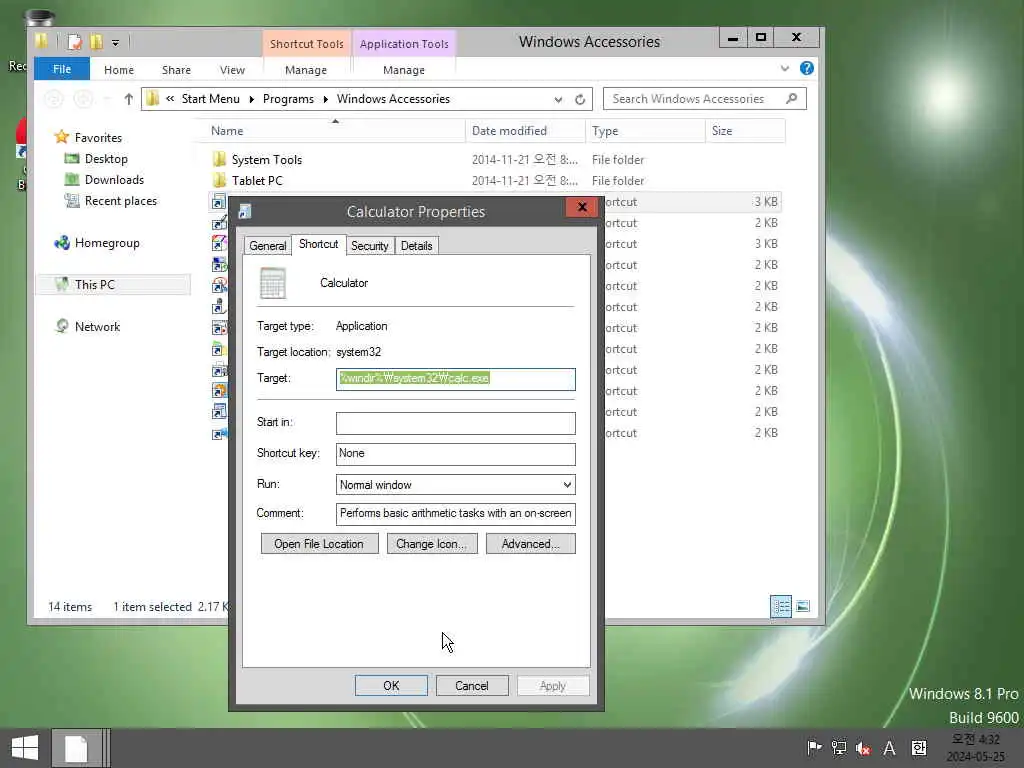Click the Change Icon button

pyautogui.click(x=432, y=544)
